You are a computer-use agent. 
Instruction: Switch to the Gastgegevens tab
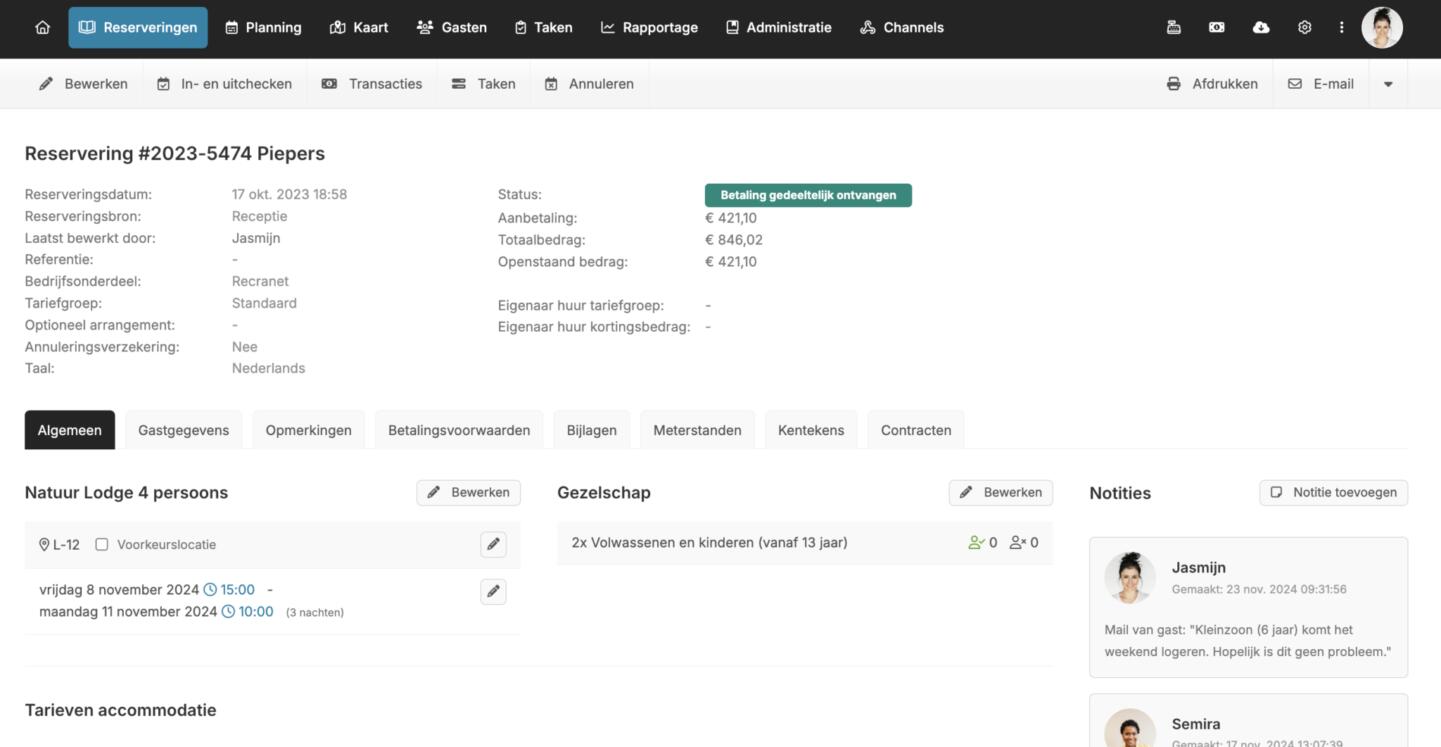[183, 430]
